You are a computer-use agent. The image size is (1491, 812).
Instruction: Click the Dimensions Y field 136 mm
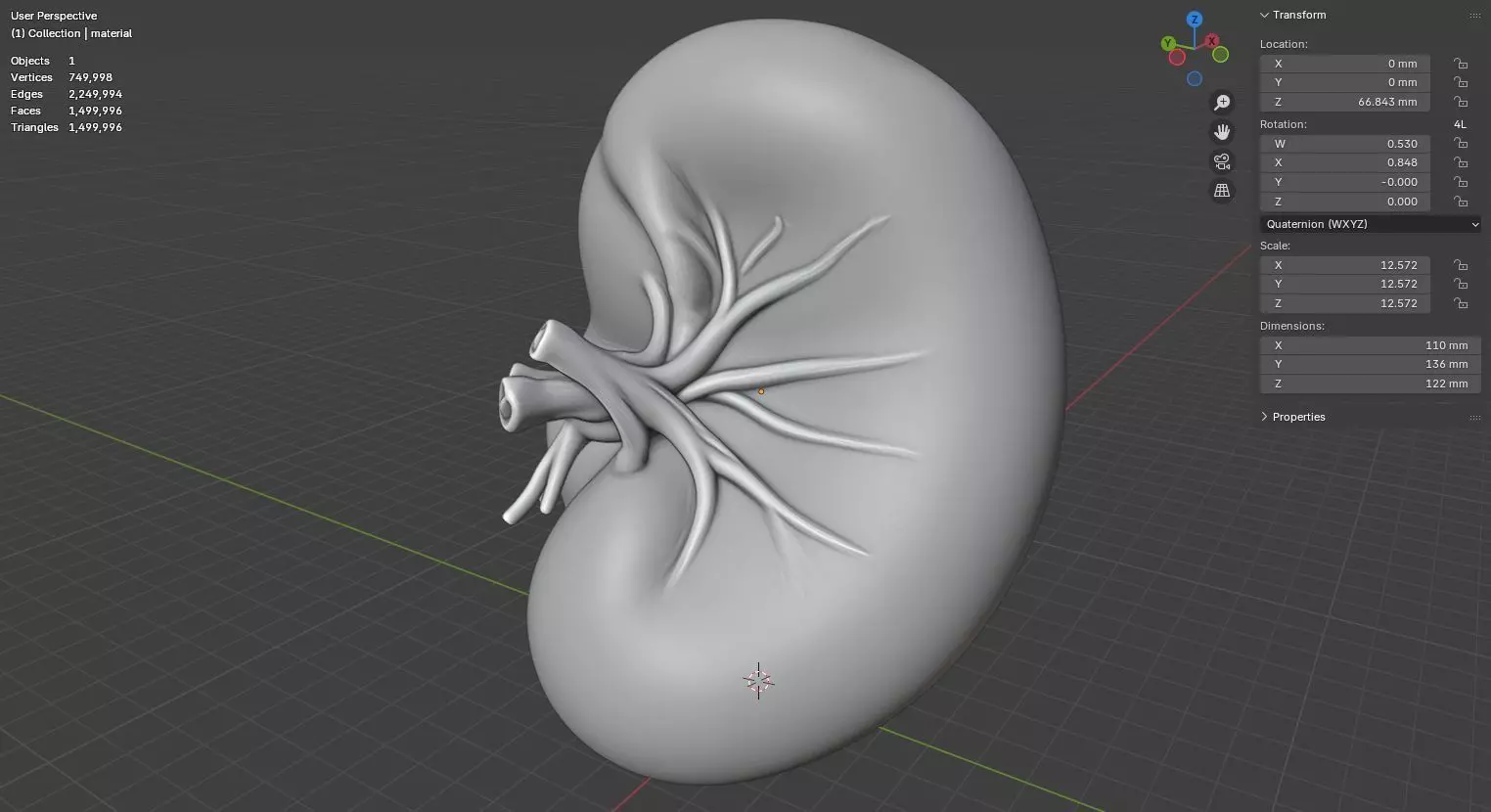[x=1371, y=364]
